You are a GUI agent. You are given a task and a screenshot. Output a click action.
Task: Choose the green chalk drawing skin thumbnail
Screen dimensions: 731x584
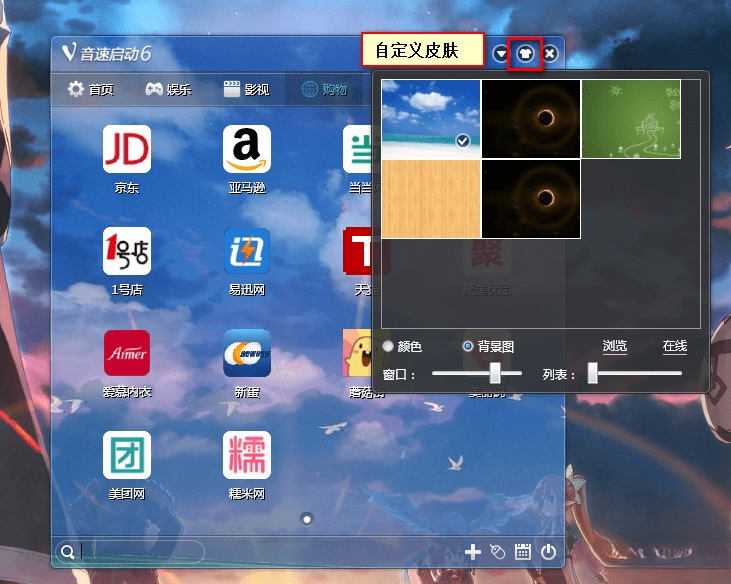click(631, 119)
